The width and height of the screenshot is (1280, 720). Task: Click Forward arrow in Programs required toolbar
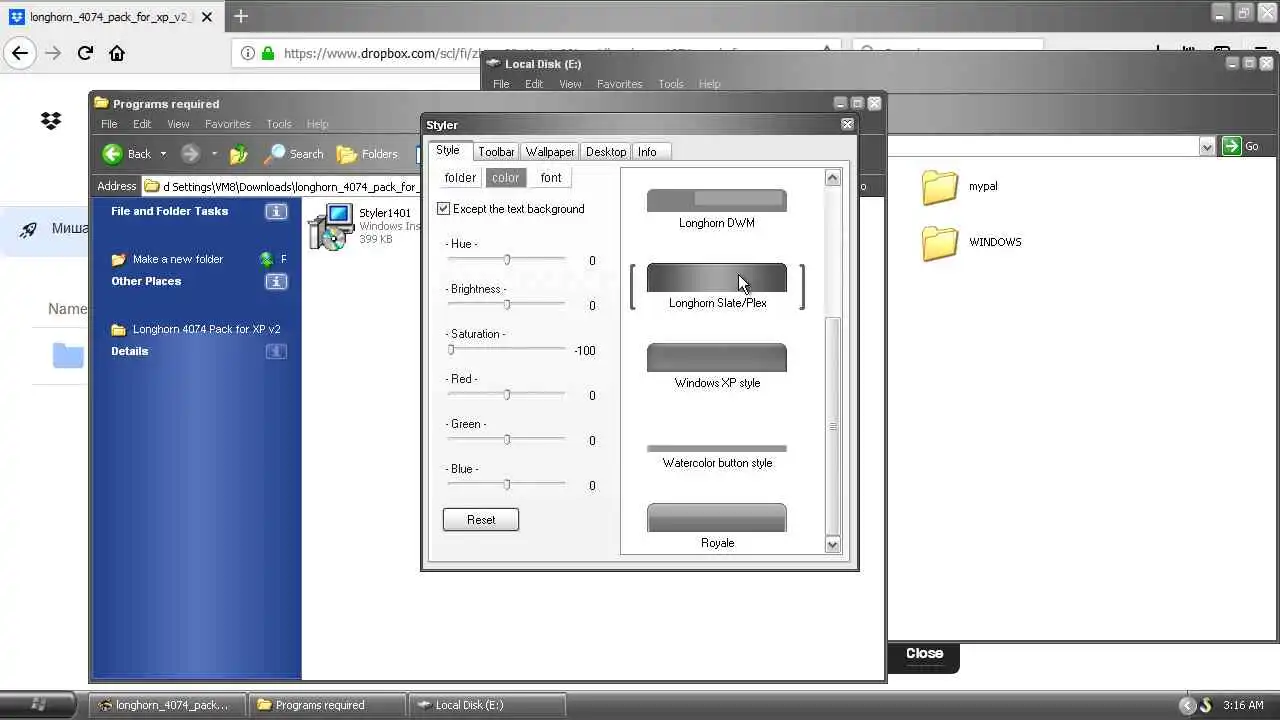tap(190, 154)
